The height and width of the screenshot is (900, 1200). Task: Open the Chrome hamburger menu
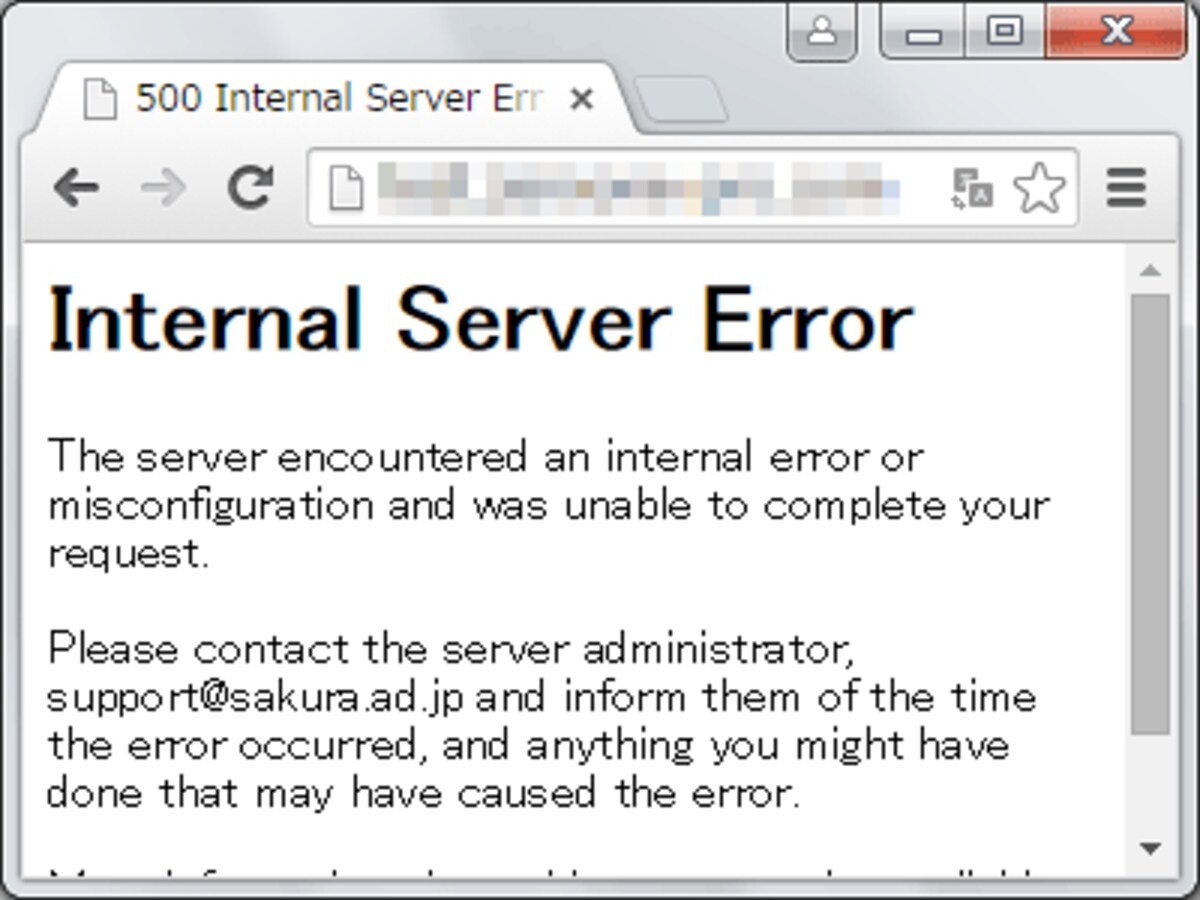(x=1127, y=188)
